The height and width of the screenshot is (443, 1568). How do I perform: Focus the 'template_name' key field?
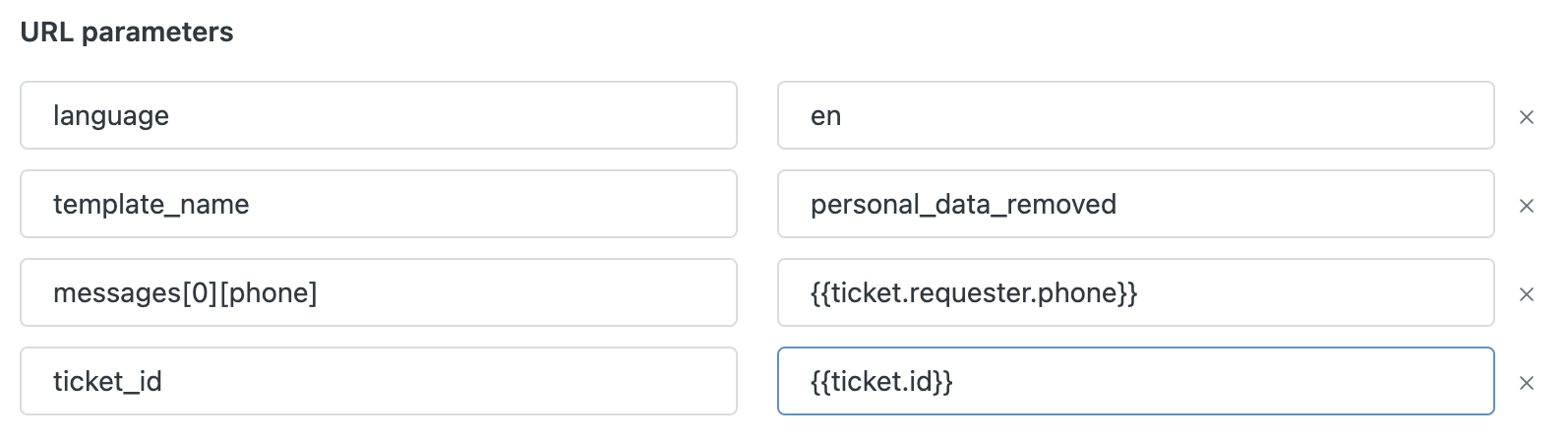point(379,204)
